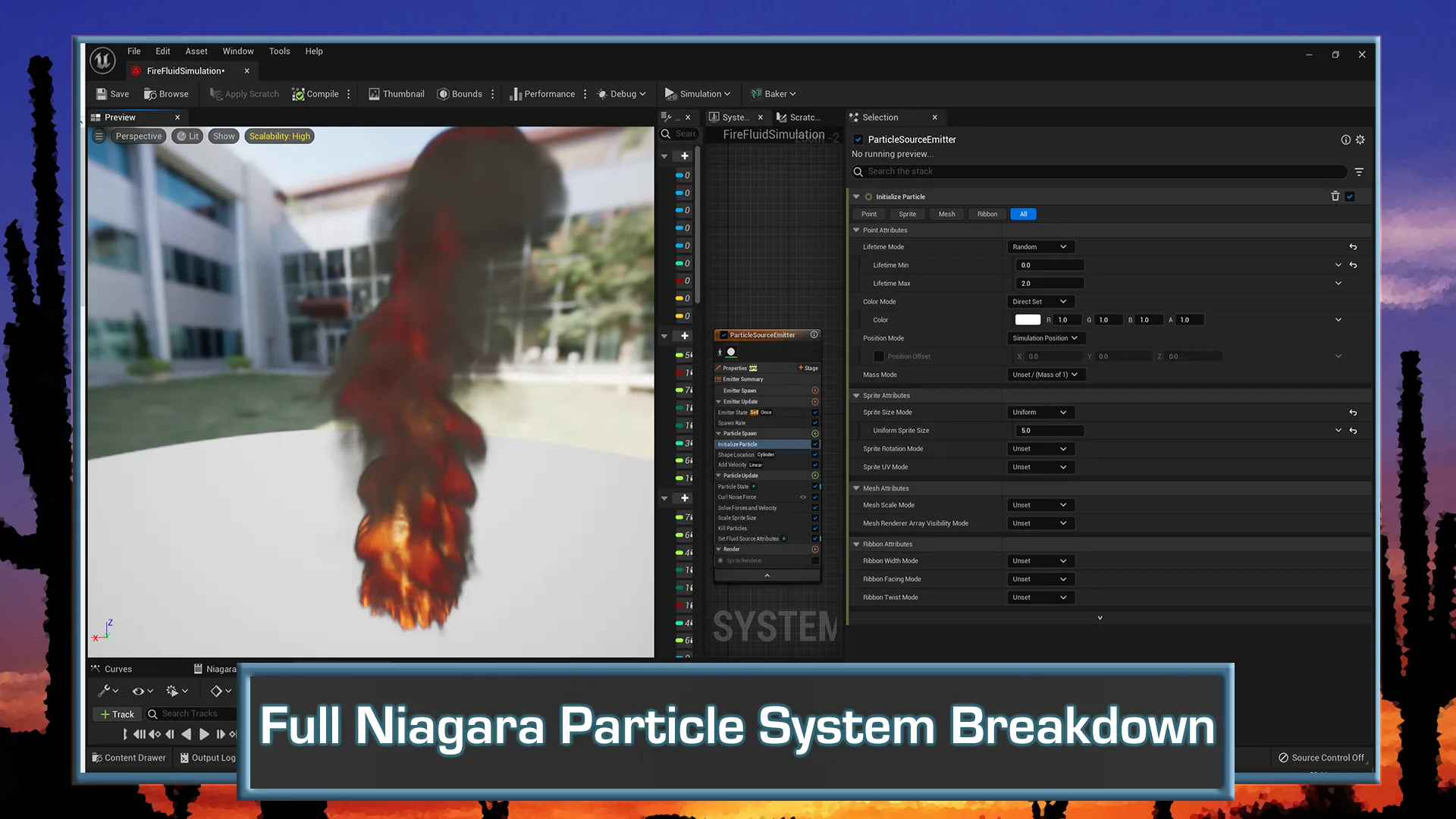Open the Window menu
Screen dimensions: 1456x819
click(x=237, y=51)
